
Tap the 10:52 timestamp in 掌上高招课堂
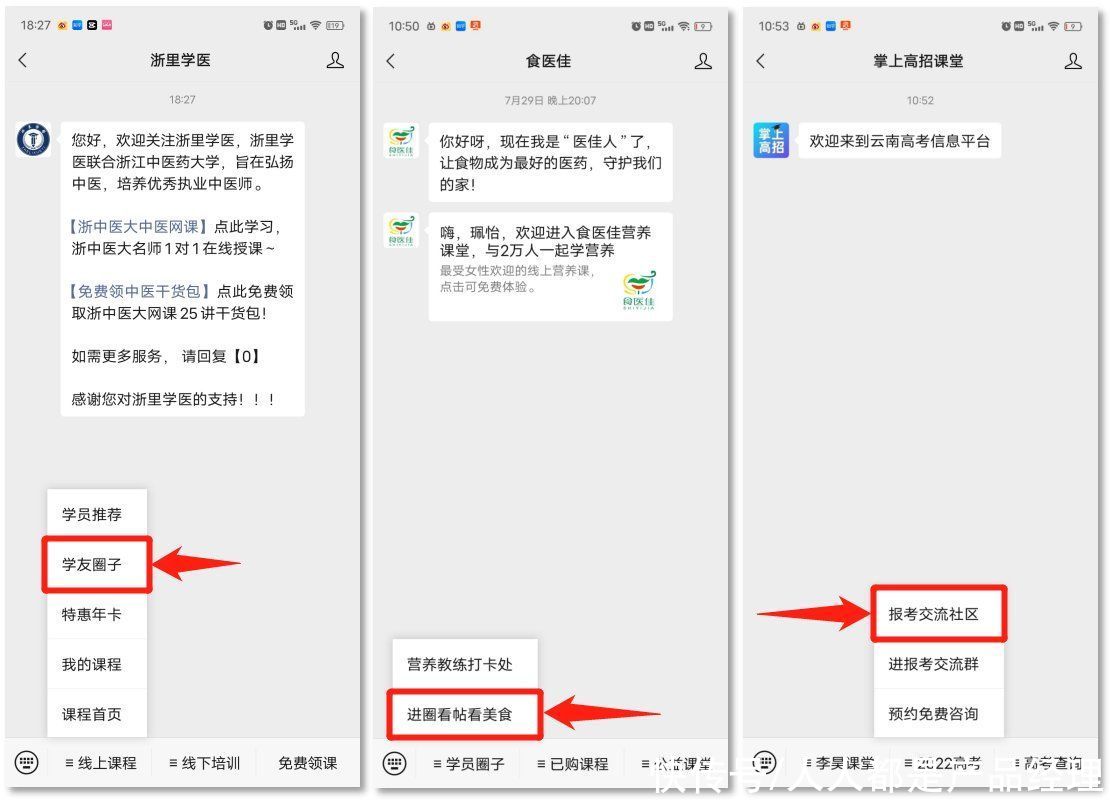920,101
